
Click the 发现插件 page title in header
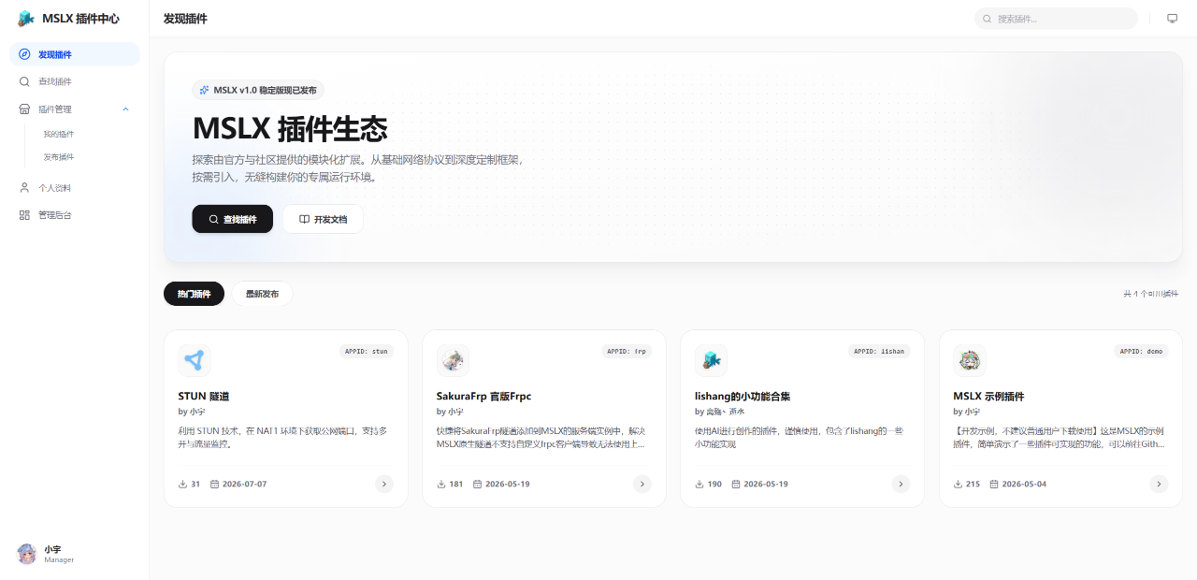coord(186,18)
